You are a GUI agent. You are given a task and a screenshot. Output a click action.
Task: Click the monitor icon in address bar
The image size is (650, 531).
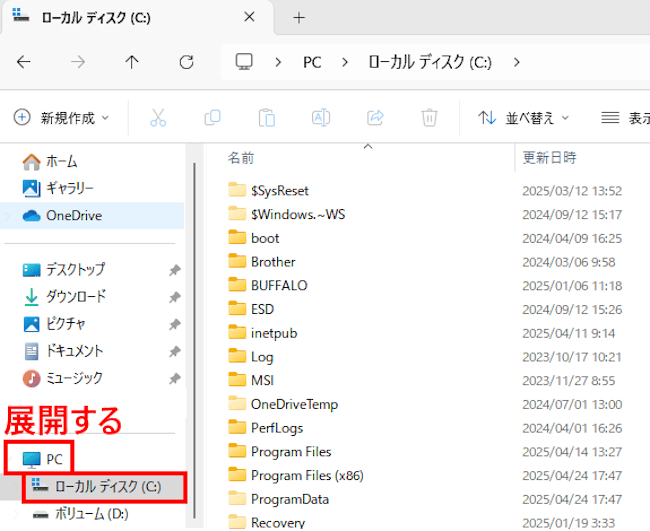pyautogui.click(x=244, y=62)
